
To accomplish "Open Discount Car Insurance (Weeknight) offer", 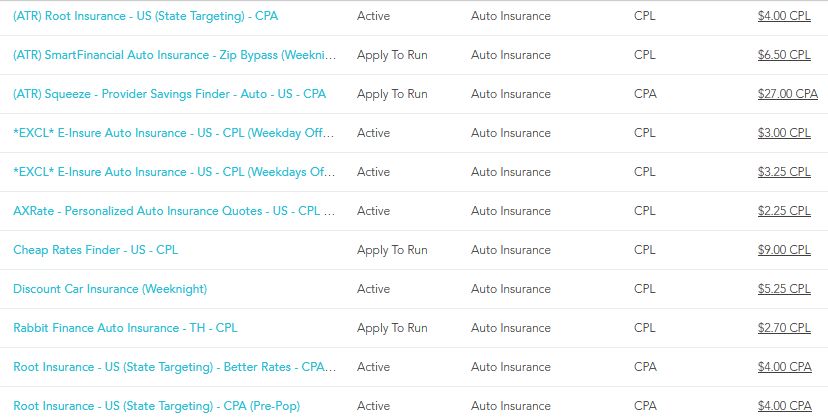I will (110, 289).
